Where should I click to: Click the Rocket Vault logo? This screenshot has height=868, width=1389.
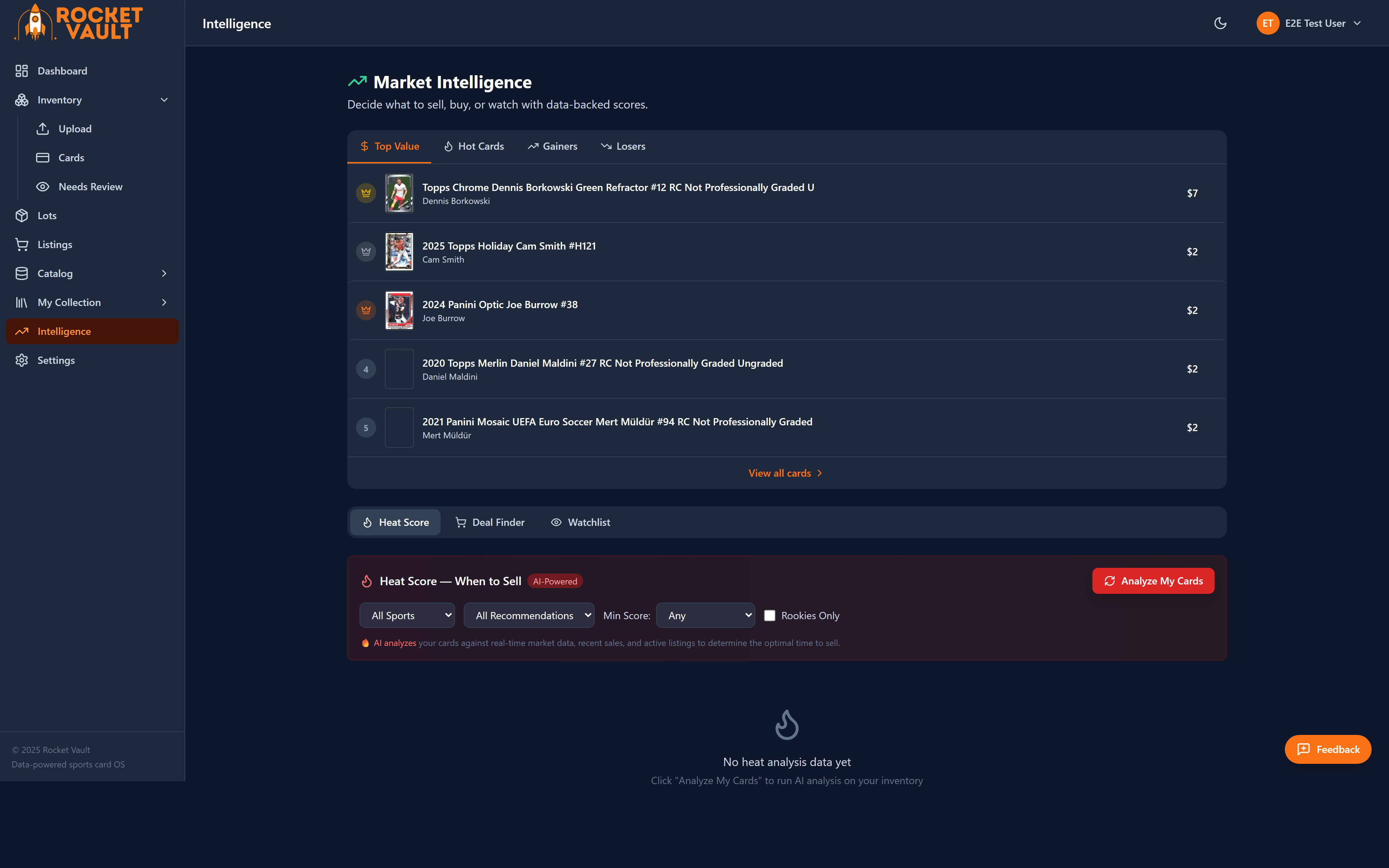(x=78, y=23)
